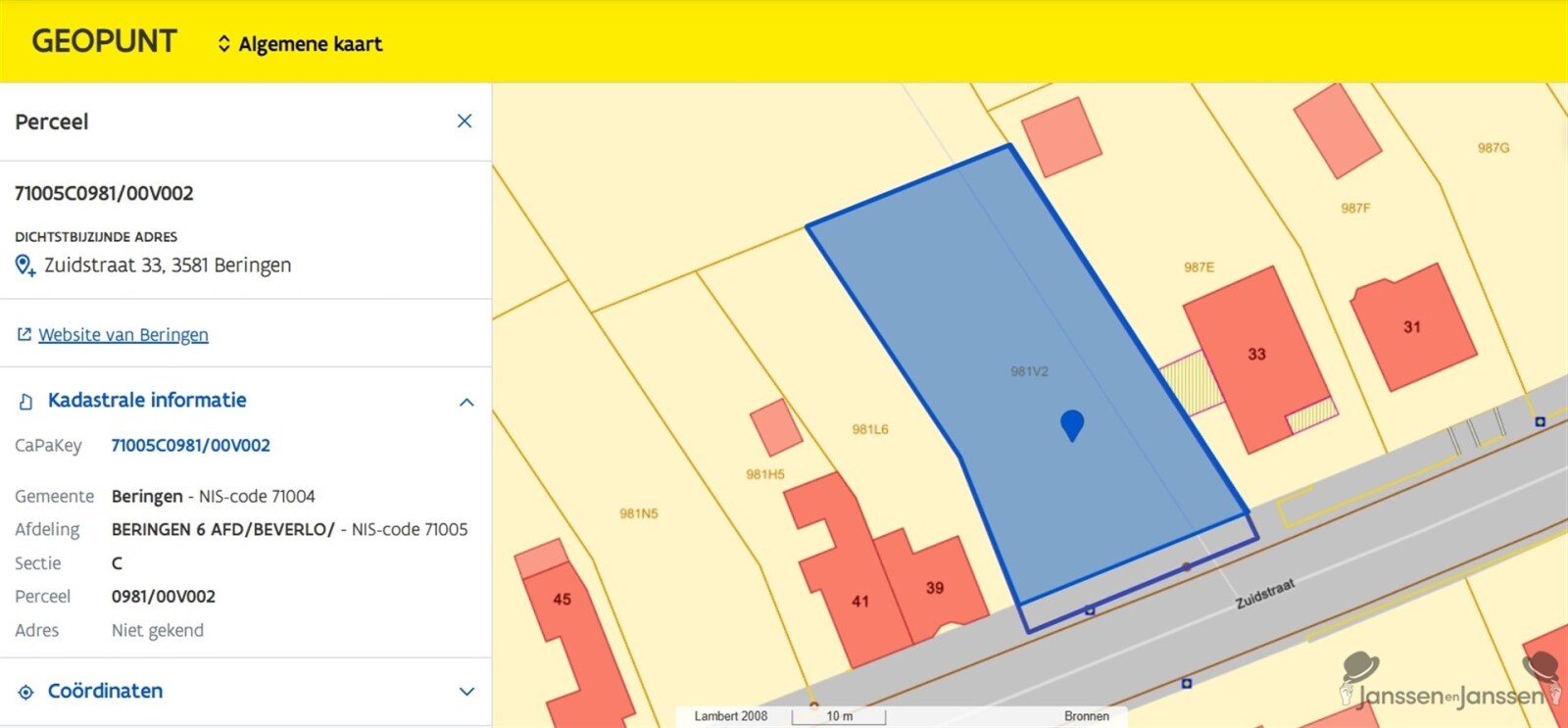The height and width of the screenshot is (728, 1568).
Task: Close the Perceel panel
Action: 465,121
